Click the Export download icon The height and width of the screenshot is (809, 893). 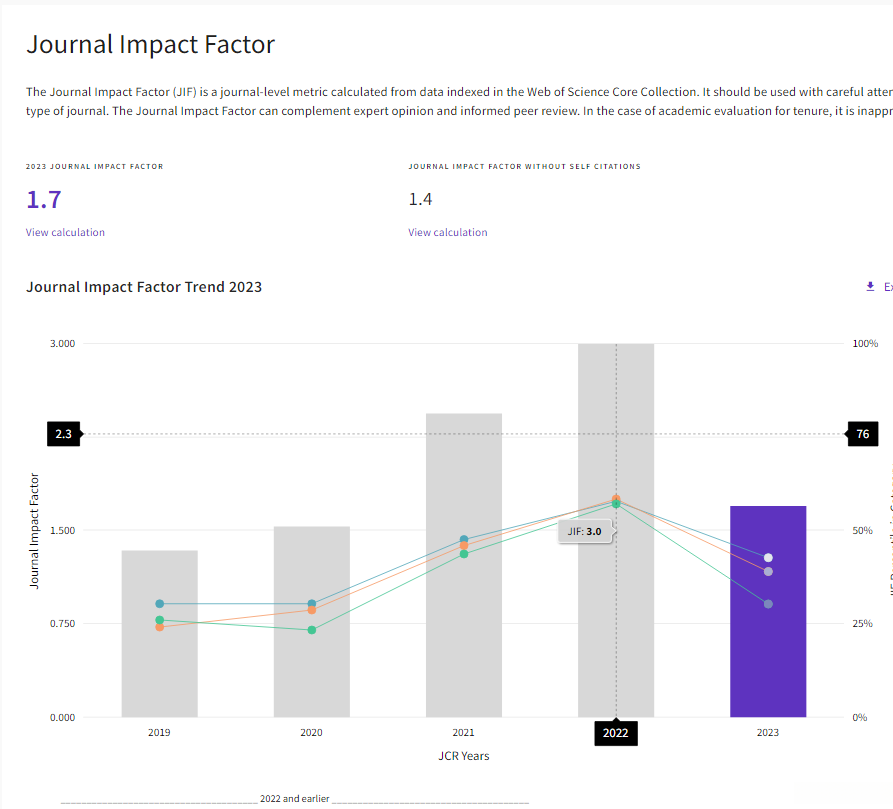[x=870, y=287]
